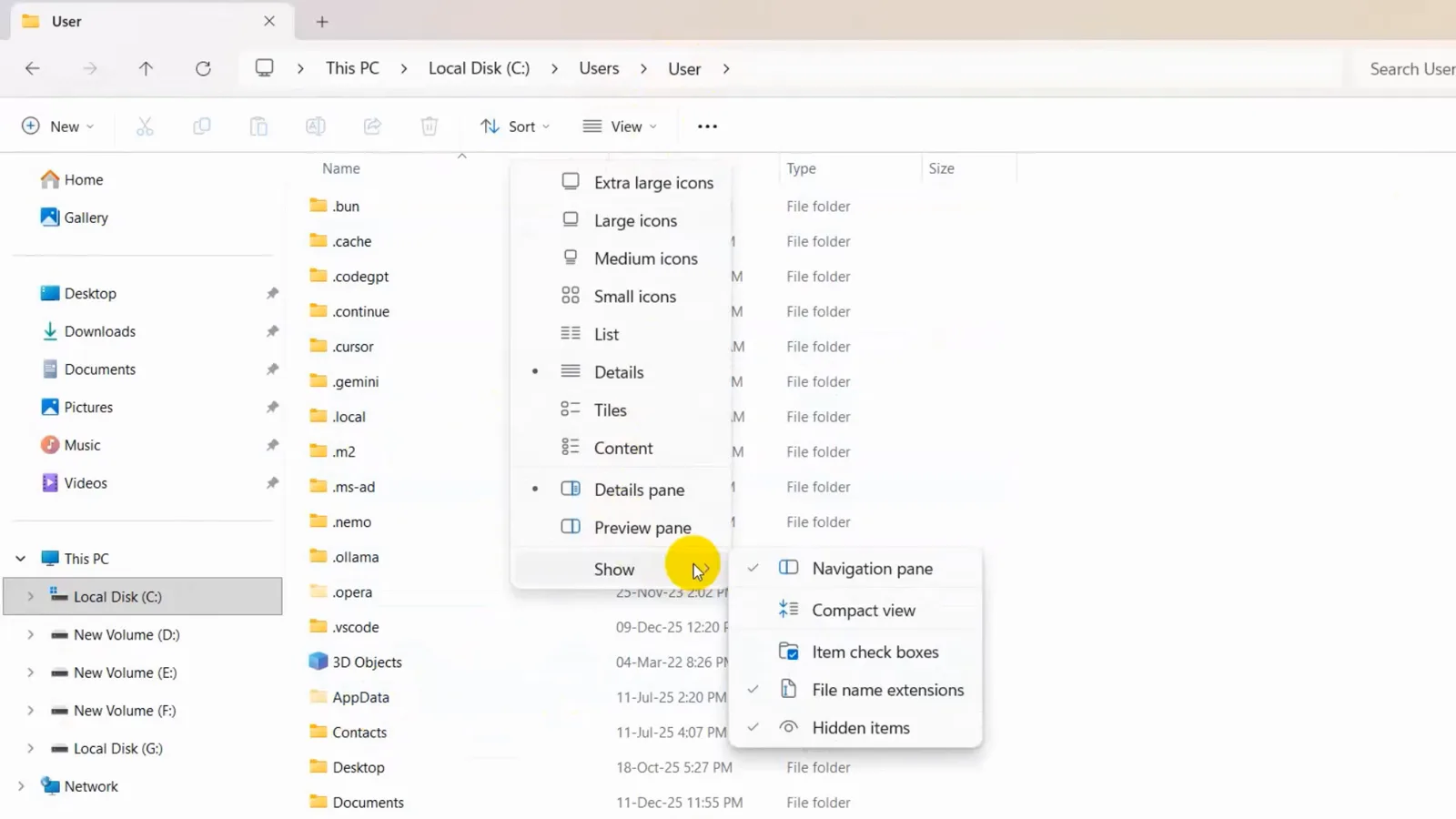The height and width of the screenshot is (819, 1456).
Task: Choose Content view
Action: tap(622, 449)
